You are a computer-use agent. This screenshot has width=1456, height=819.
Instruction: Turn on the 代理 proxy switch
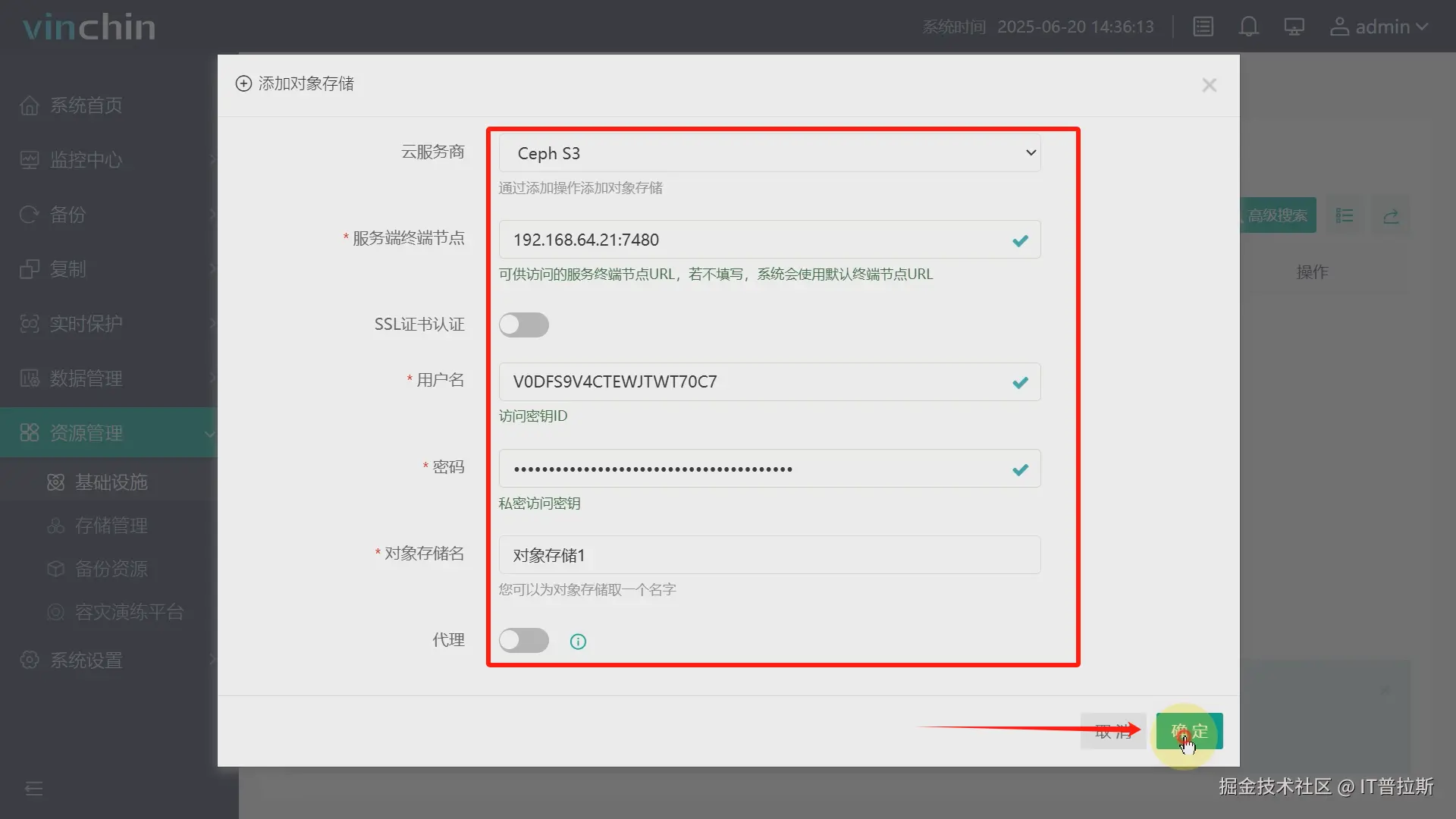pyautogui.click(x=523, y=640)
